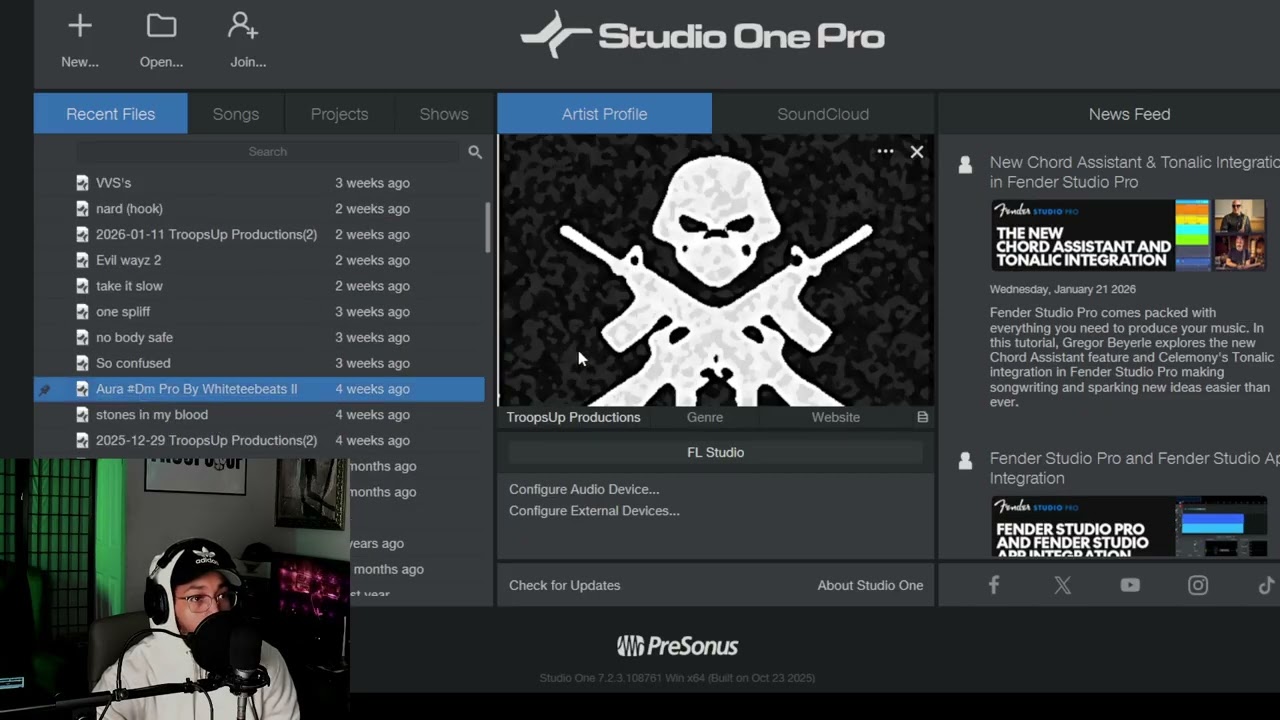This screenshot has height=720, width=1280.
Task: Select the song 'So confused'
Action: (133, 363)
